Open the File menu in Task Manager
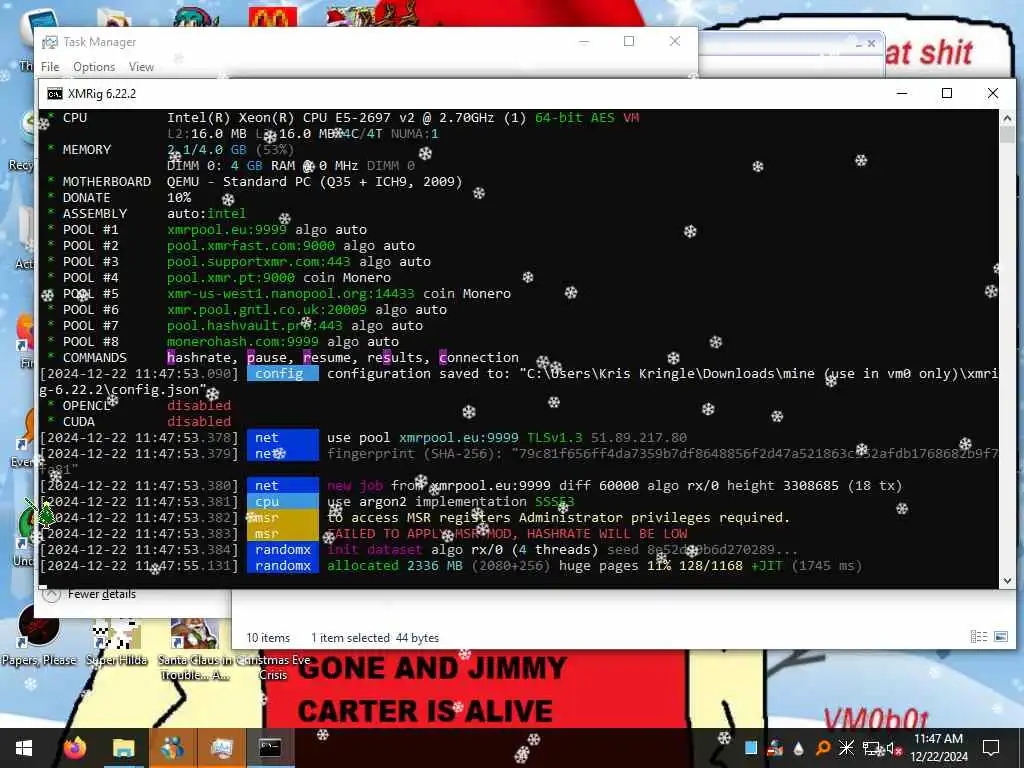1024x768 pixels. coord(50,67)
